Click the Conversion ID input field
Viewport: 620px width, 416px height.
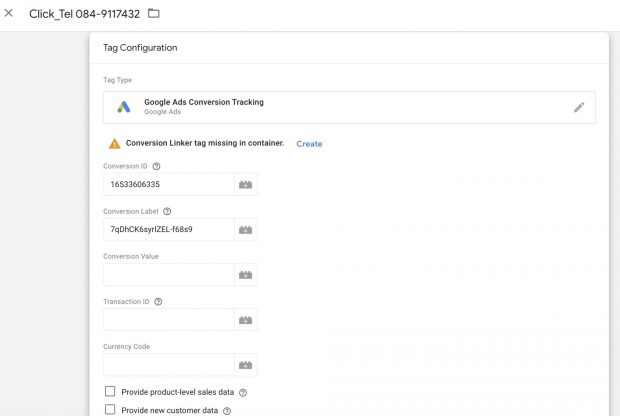click(x=169, y=184)
